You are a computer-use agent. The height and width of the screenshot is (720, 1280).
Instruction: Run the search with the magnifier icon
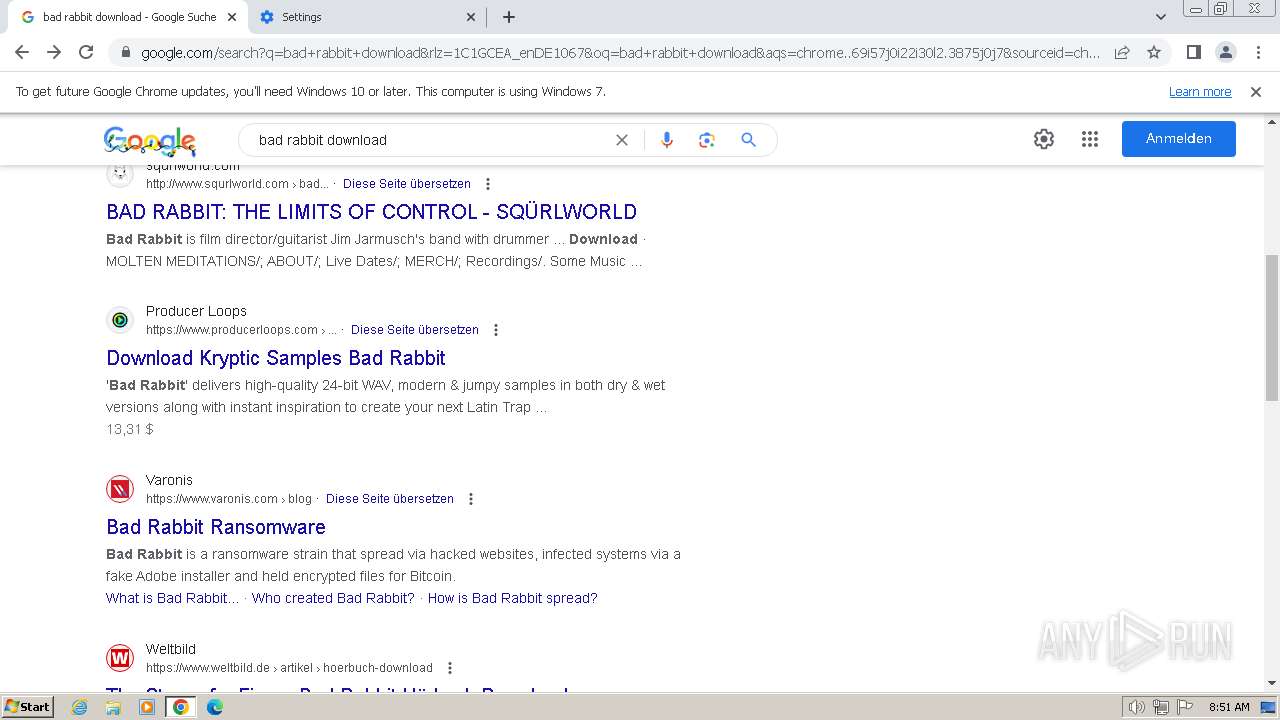click(x=748, y=140)
